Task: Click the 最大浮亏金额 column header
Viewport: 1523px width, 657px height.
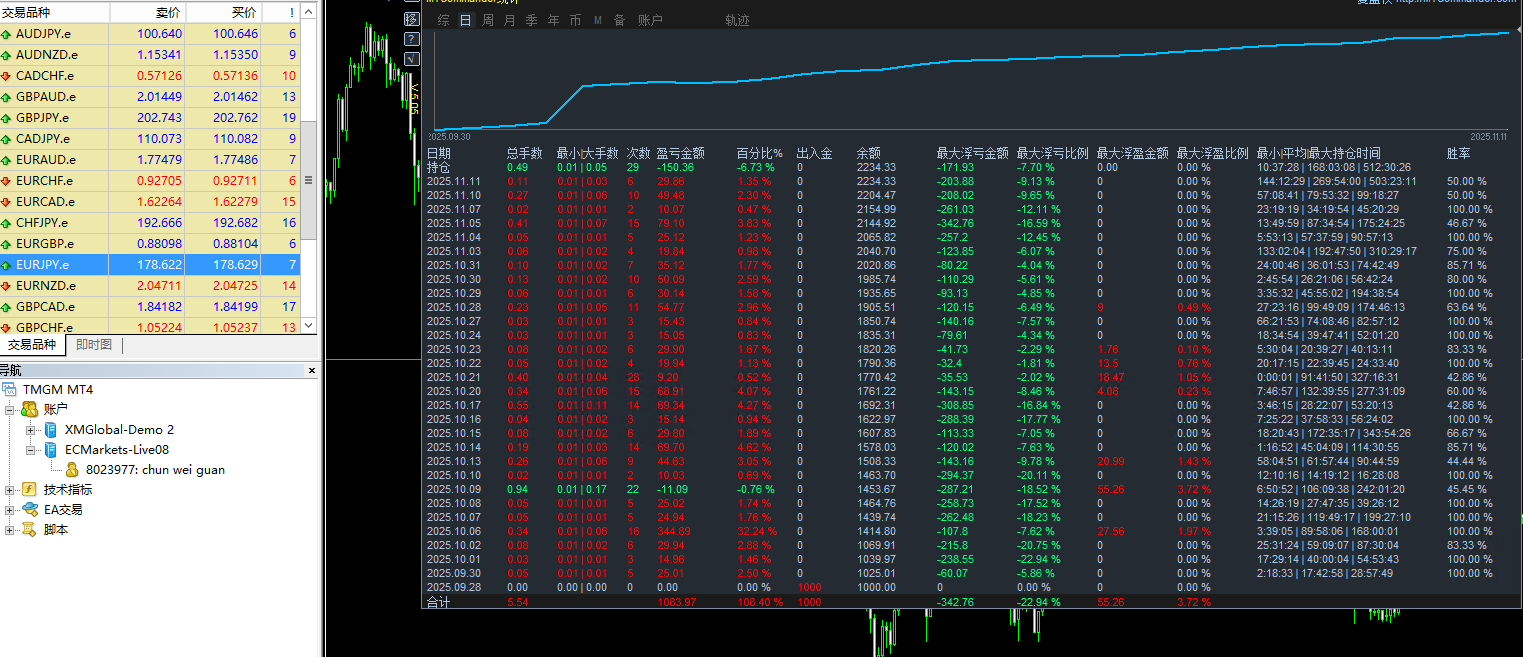Action: point(972,153)
